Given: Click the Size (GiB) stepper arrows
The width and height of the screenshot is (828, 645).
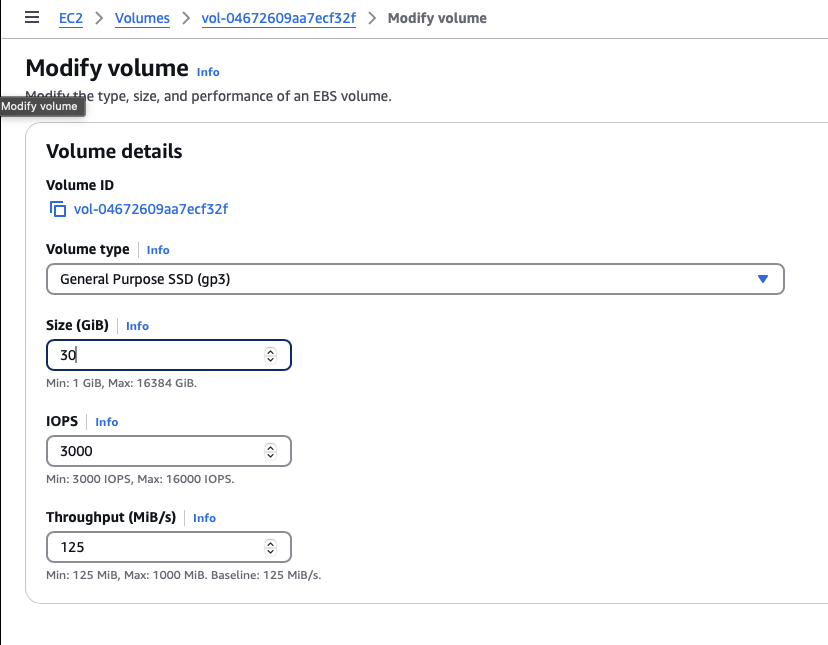Looking at the screenshot, I should (x=270, y=355).
